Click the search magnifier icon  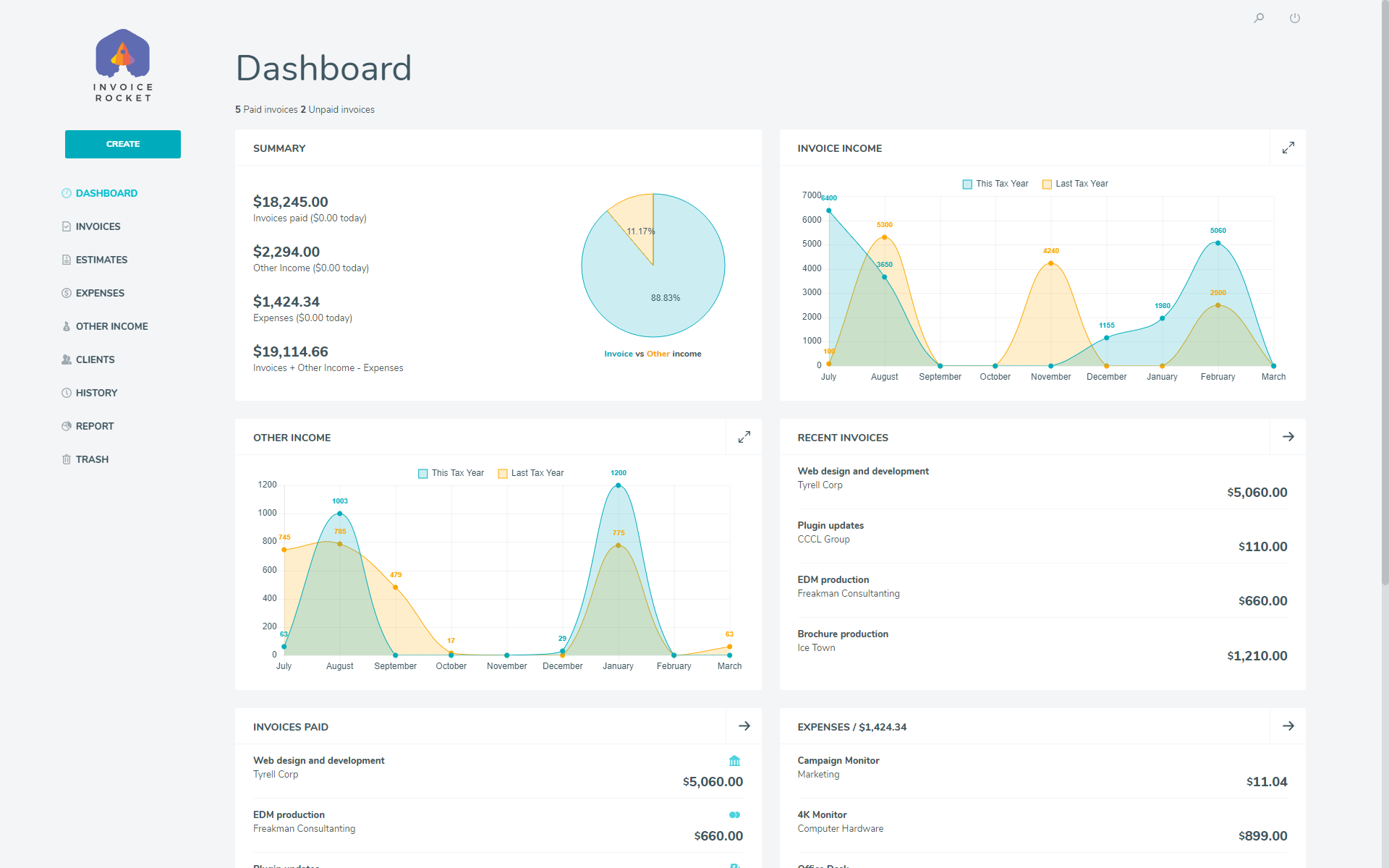(1259, 18)
